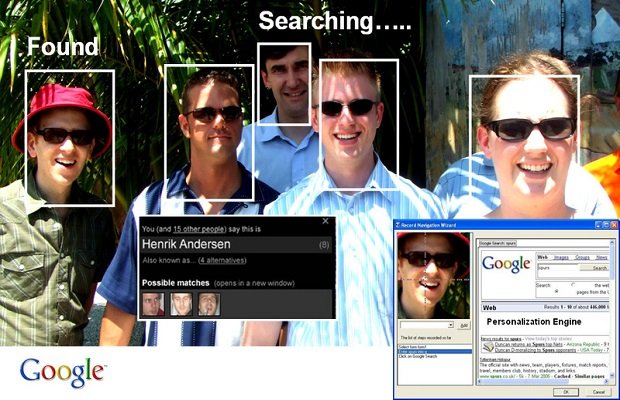
Task: Minimize the Record Navigation Wizard window
Action: 598,225
